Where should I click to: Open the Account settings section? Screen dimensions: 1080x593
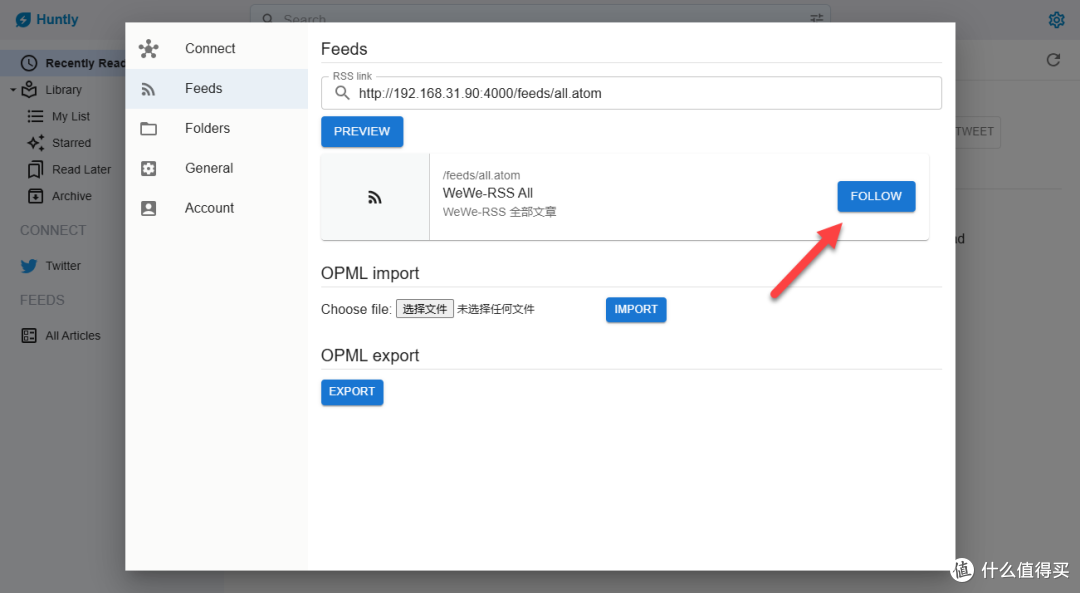(216, 209)
